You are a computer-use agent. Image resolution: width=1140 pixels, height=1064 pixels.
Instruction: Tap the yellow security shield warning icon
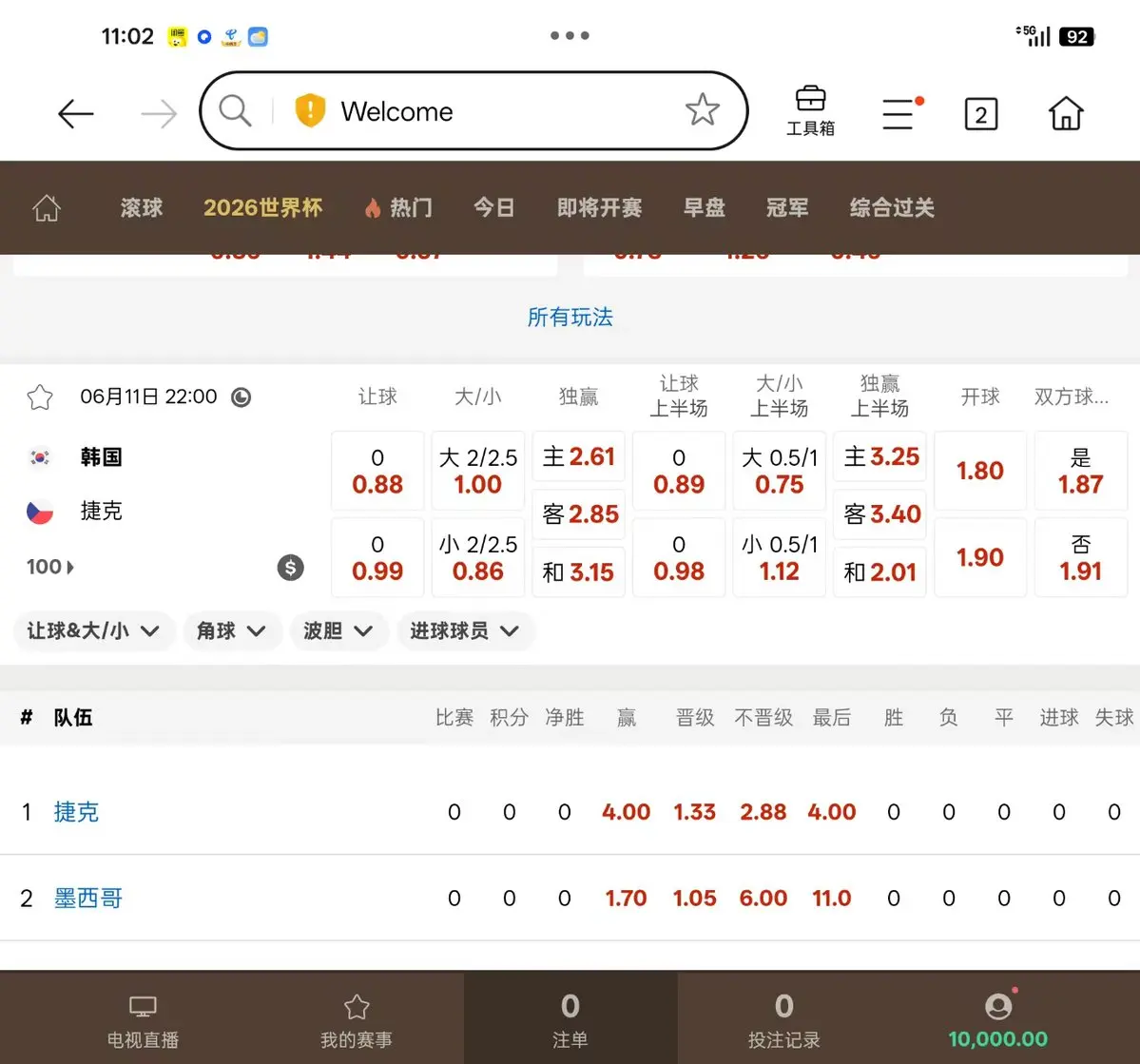[x=311, y=110]
